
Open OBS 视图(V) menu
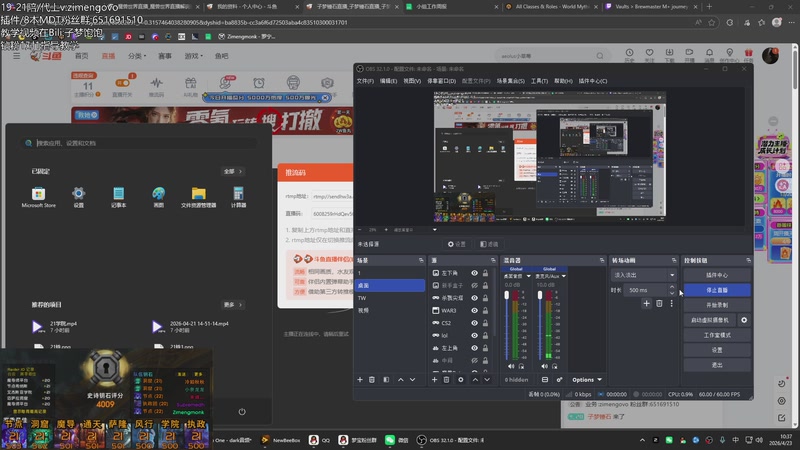point(412,81)
